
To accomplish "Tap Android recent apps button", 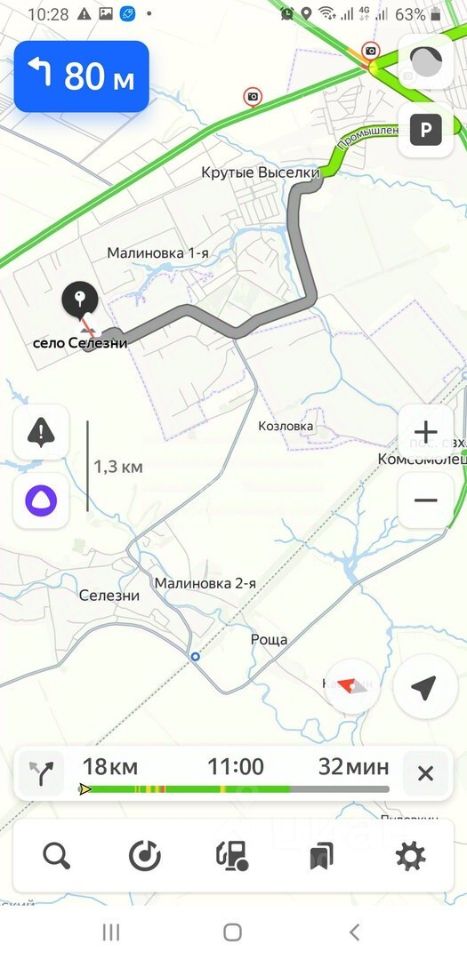I will coord(111,932).
